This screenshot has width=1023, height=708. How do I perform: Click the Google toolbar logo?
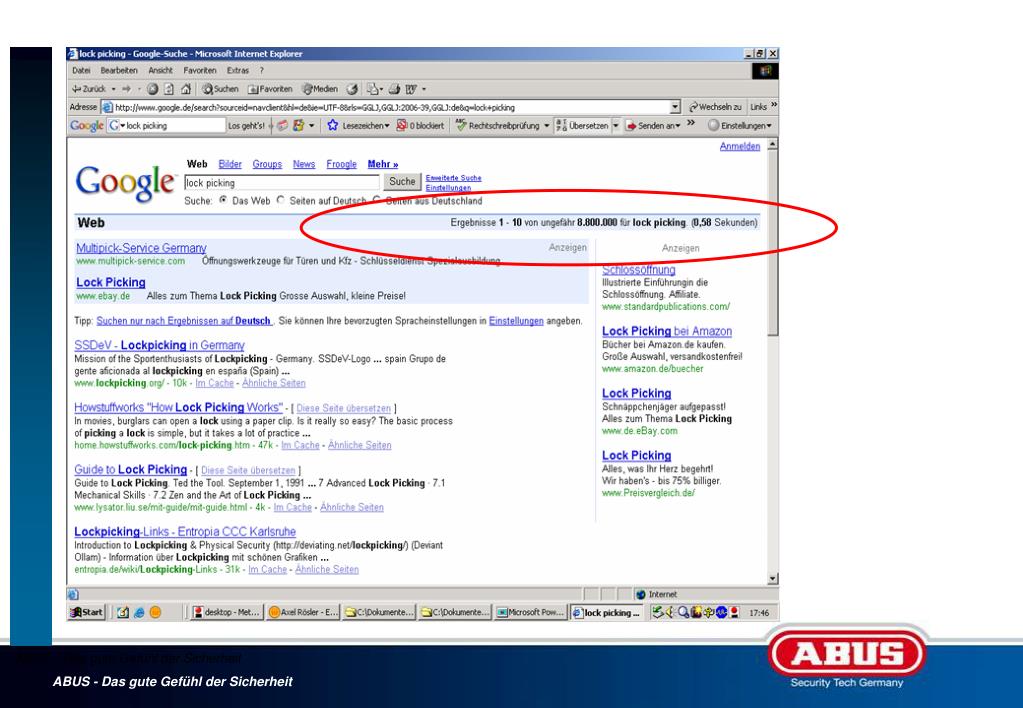coord(87,125)
